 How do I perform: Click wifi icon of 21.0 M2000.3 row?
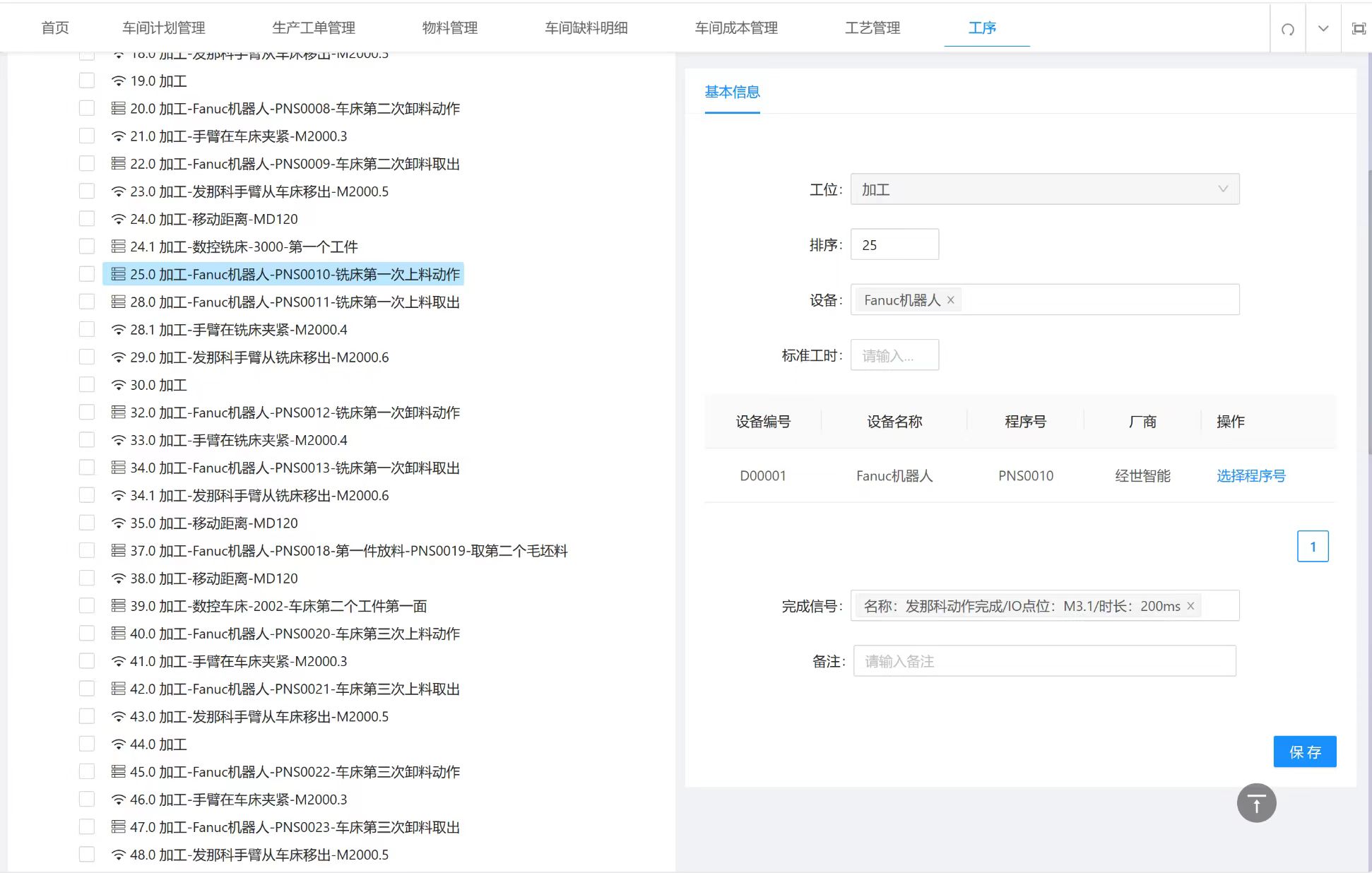click(119, 136)
